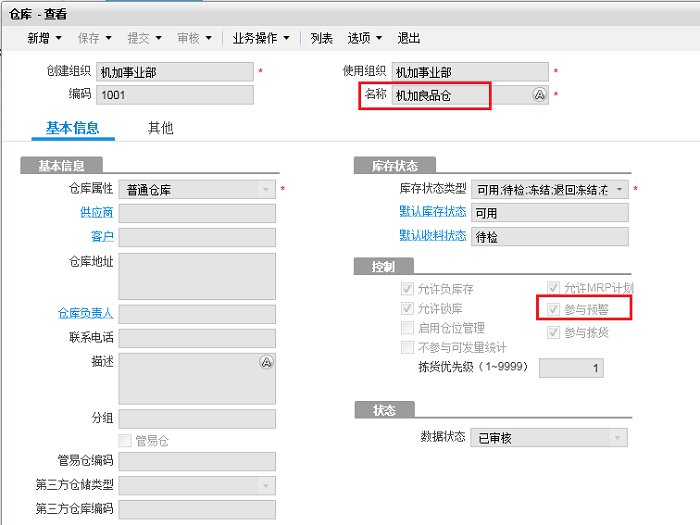
Task: Open the 业务操作 toolbar menu
Action: (x=261, y=38)
